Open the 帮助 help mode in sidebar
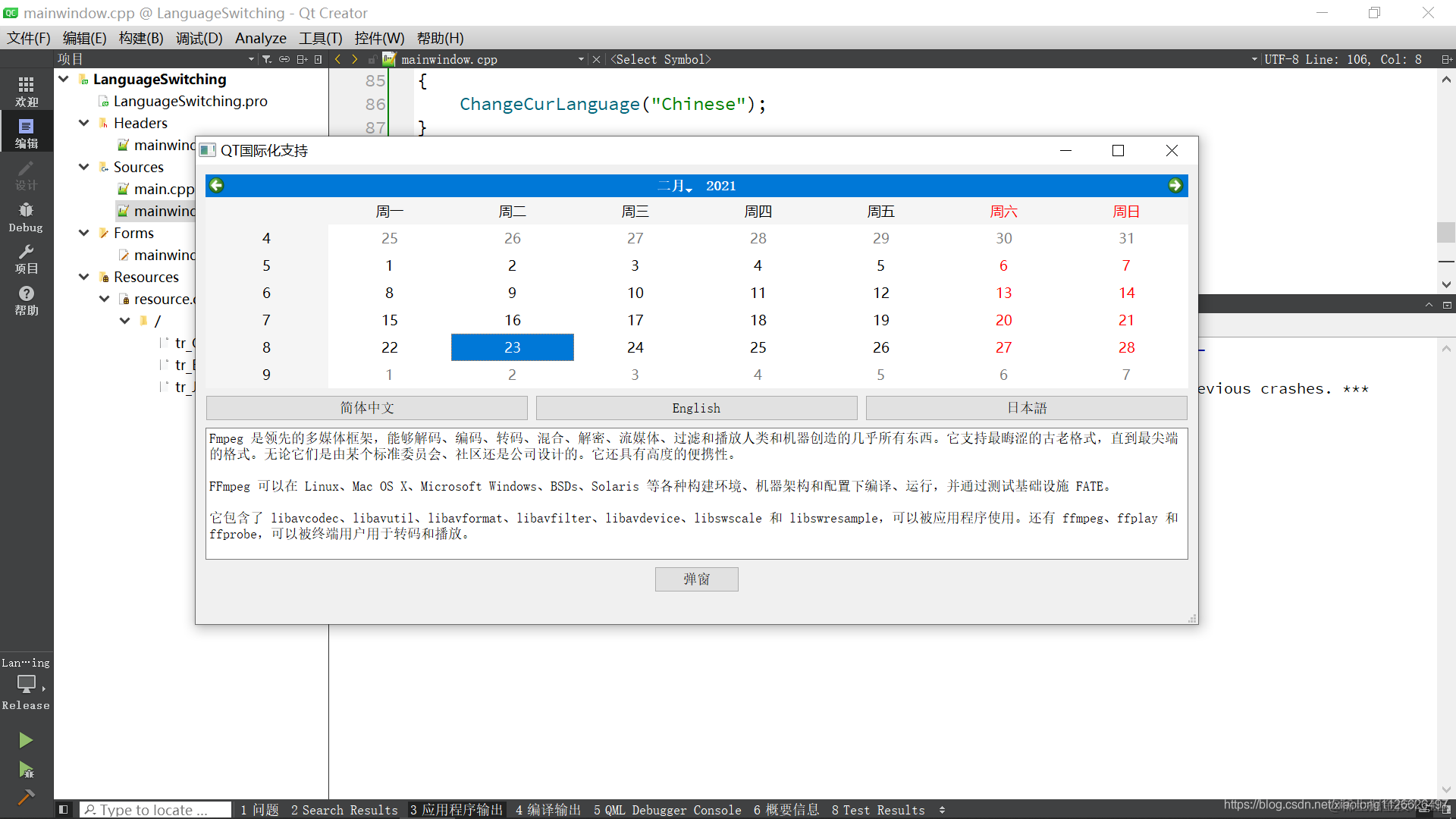The image size is (1456, 819). click(x=27, y=300)
